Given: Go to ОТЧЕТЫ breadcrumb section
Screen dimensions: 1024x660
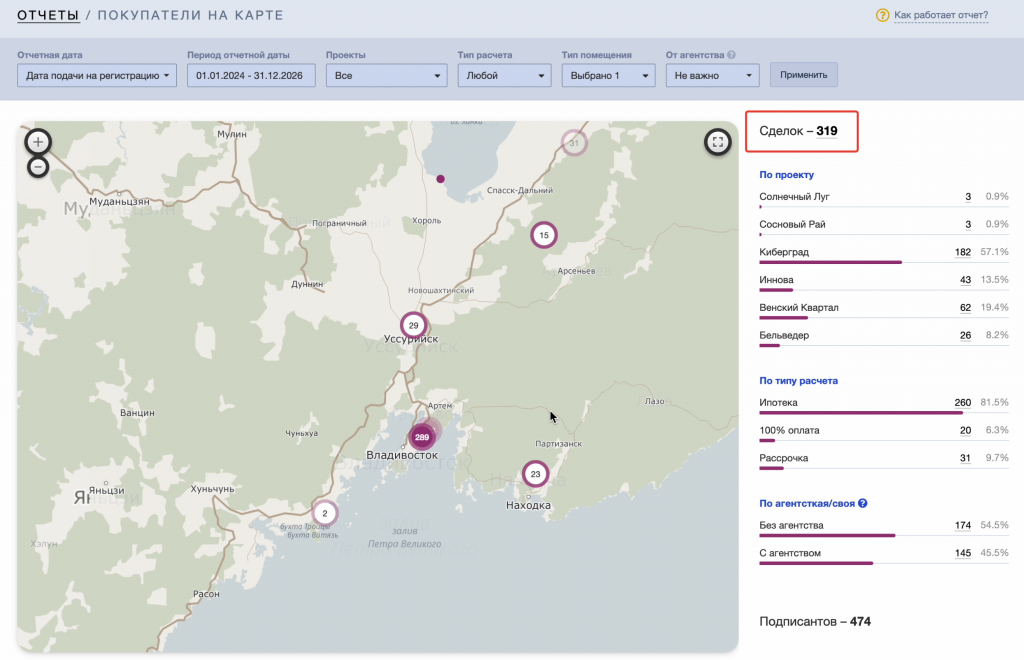Looking at the screenshot, I should [x=48, y=15].
